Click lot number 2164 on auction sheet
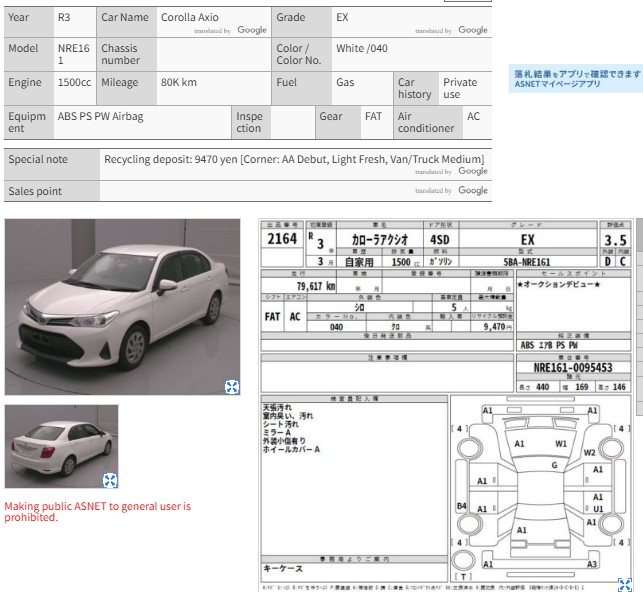Screen dimensions: 643x592 pos(282,239)
